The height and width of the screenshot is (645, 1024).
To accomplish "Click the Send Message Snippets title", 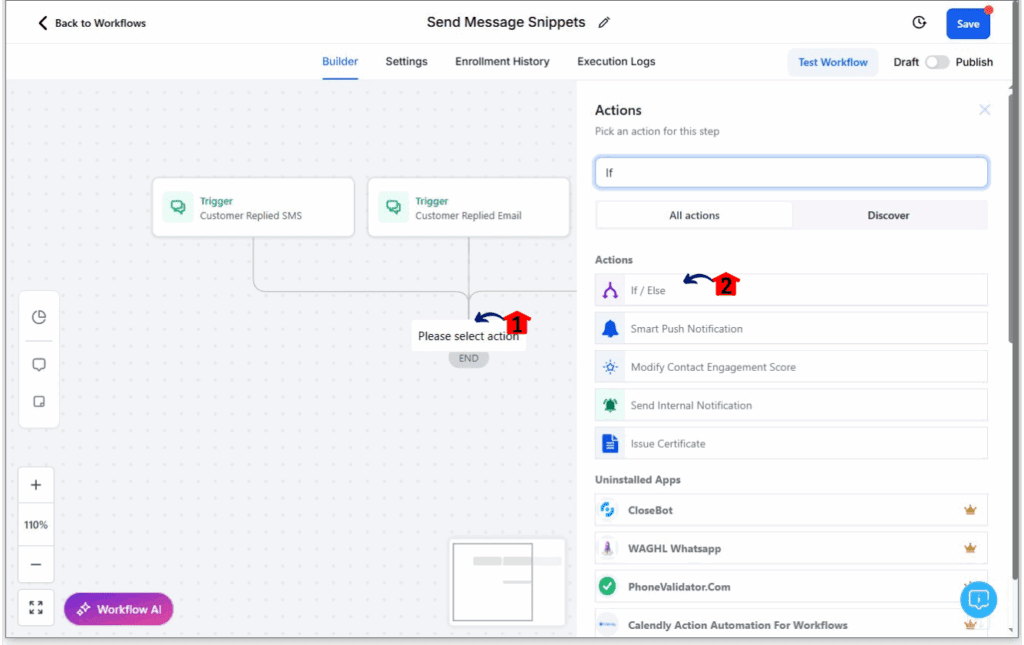I will (505, 22).
